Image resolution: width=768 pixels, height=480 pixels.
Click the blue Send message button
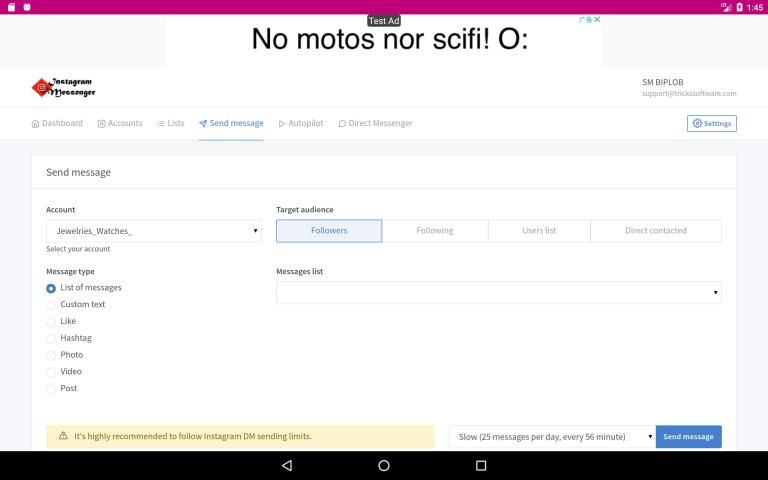pos(688,437)
